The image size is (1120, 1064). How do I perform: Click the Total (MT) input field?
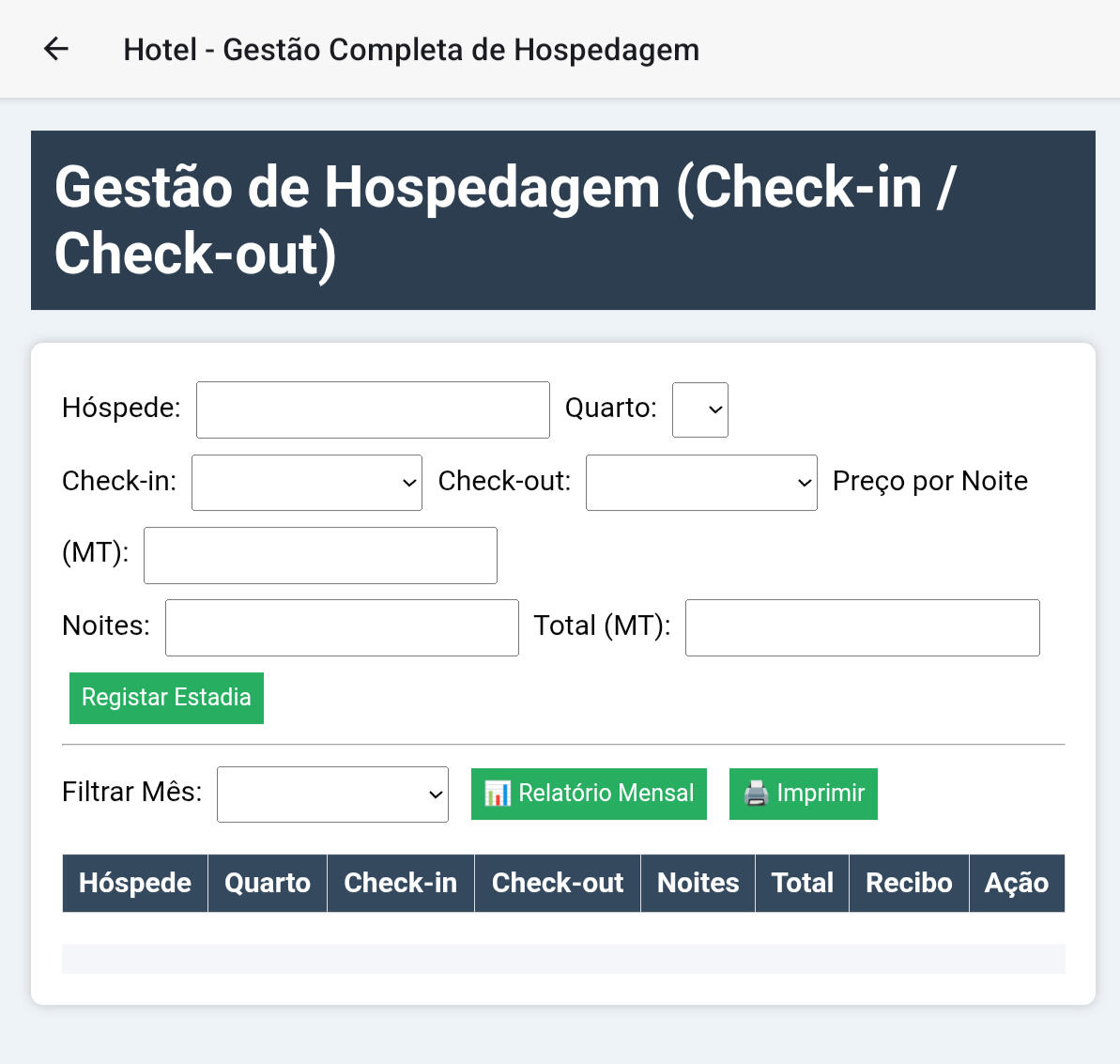(862, 627)
